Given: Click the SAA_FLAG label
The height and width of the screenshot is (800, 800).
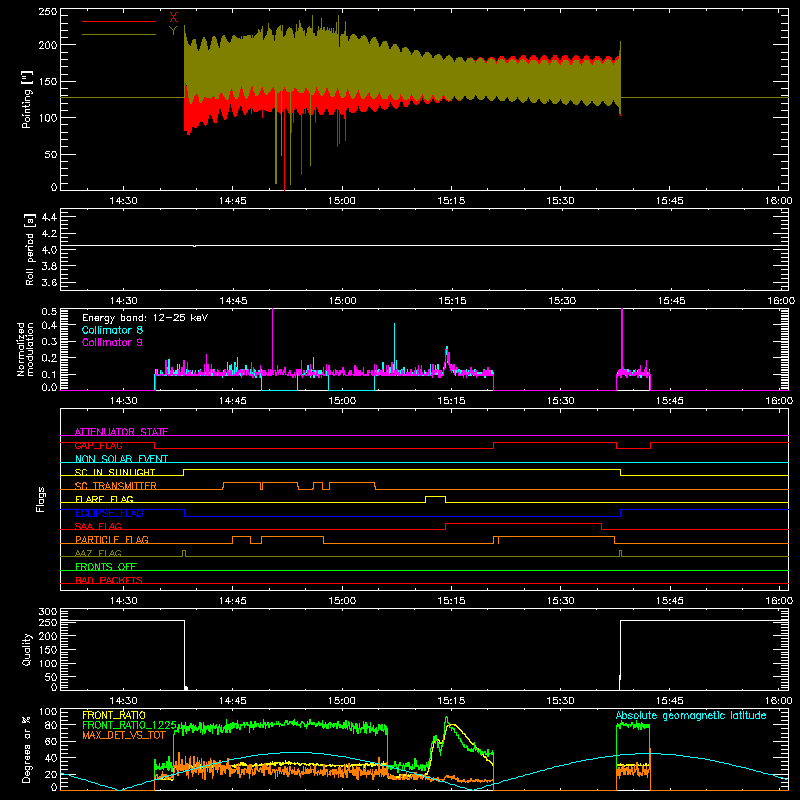Looking at the screenshot, I should tap(98, 526).
